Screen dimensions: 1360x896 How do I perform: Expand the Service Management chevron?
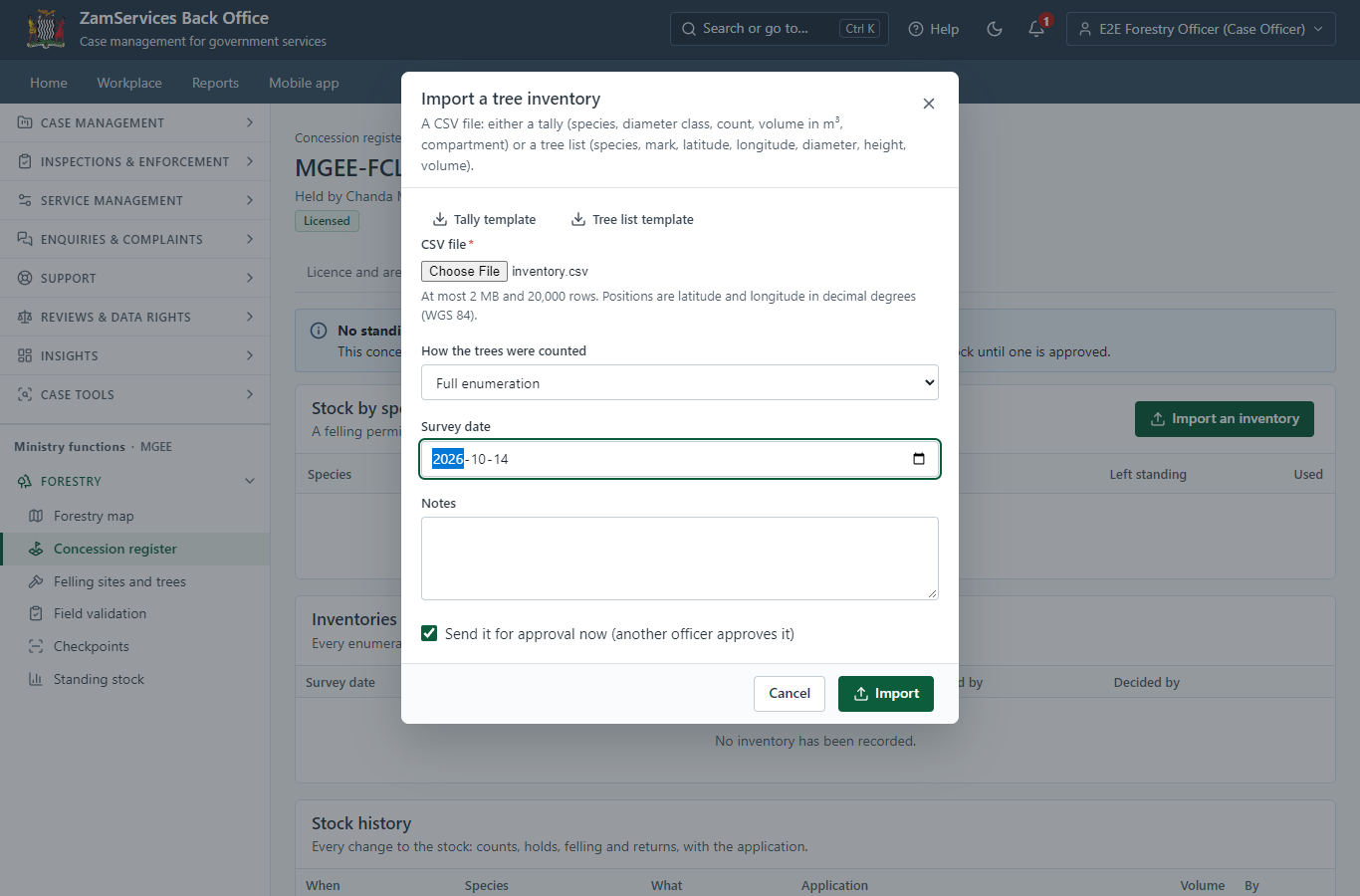pos(250,200)
